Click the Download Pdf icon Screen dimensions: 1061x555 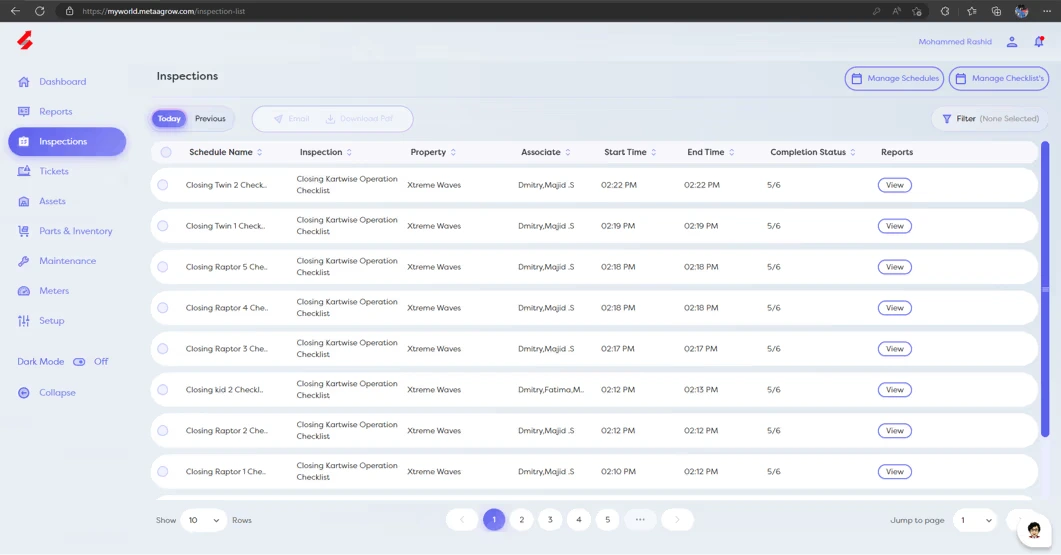click(x=330, y=118)
